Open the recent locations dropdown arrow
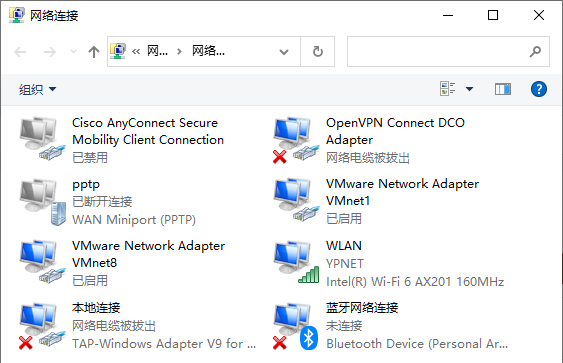563x363 pixels. coord(73,52)
